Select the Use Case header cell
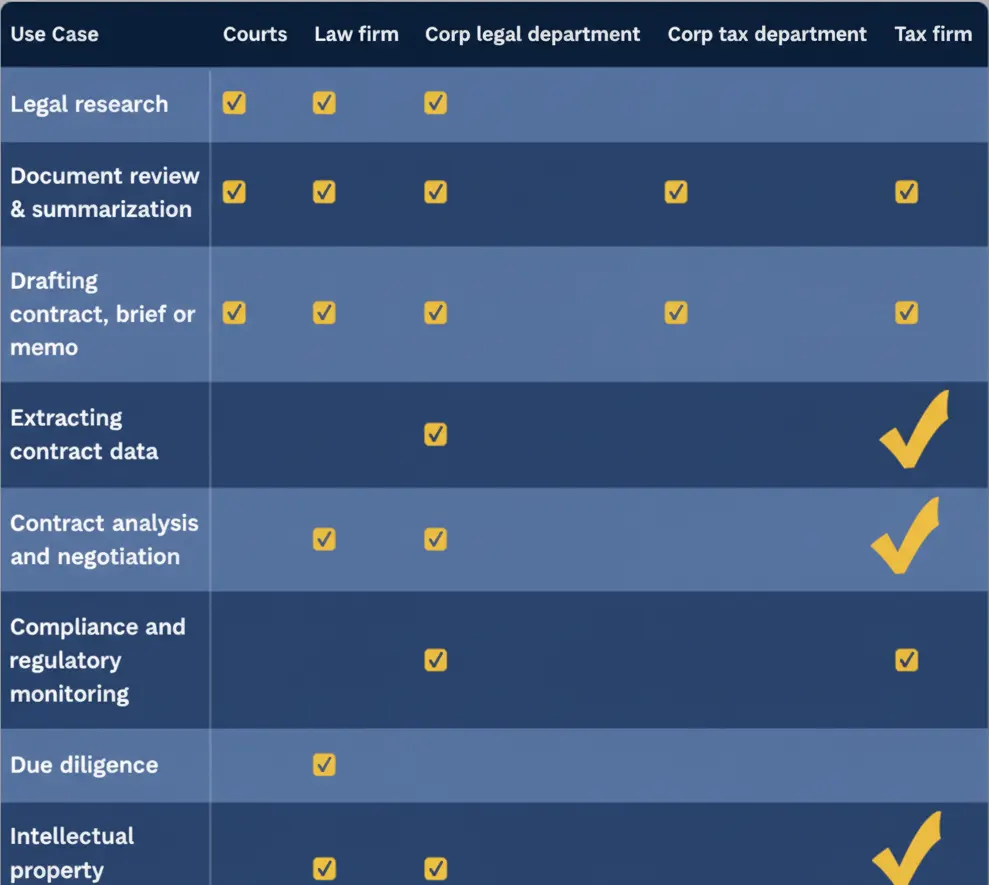This screenshot has height=885, width=989. (54, 34)
